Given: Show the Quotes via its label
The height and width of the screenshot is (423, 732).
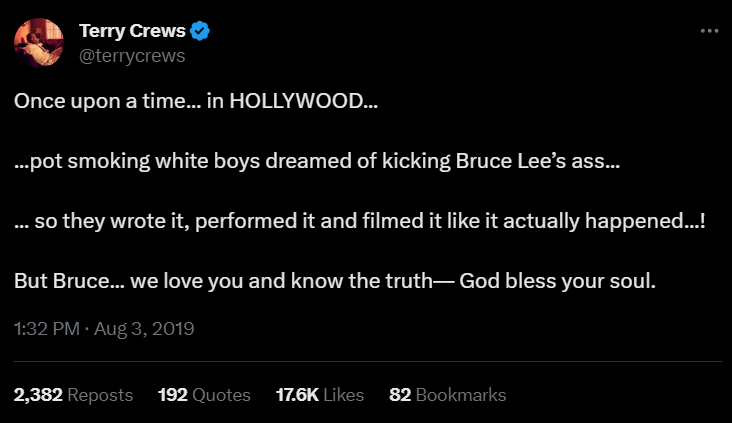Looking at the screenshot, I should coord(221,395).
